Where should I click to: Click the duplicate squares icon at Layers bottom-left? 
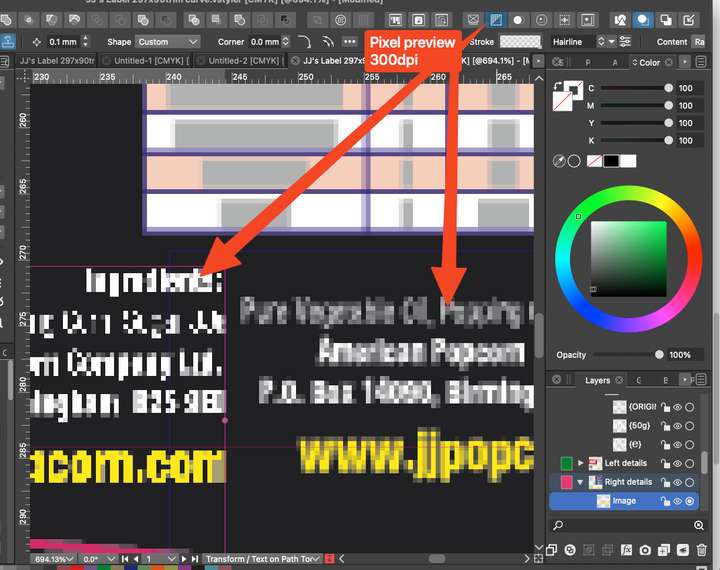click(x=551, y=550)
